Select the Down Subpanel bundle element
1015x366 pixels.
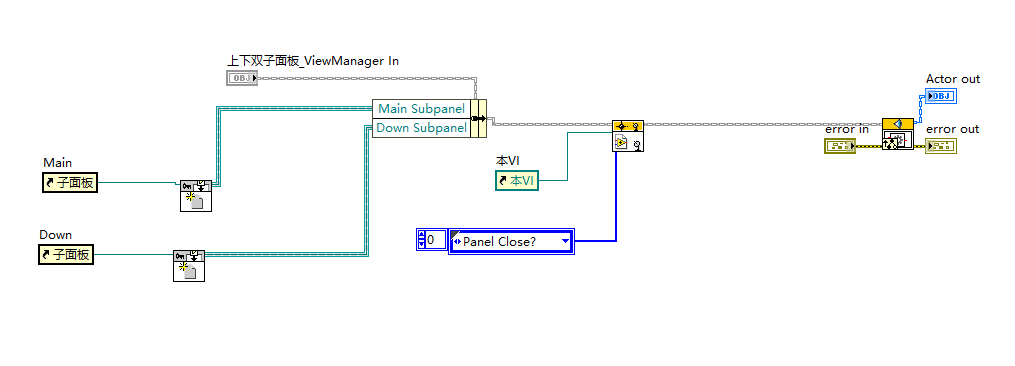click(421, 128)
